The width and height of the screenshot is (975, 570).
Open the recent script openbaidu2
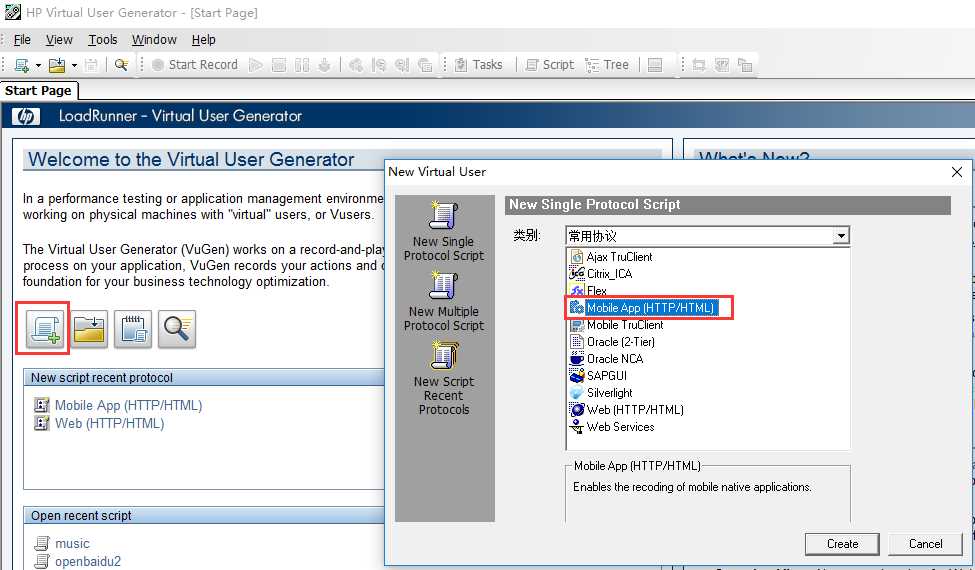pos(88,561)
